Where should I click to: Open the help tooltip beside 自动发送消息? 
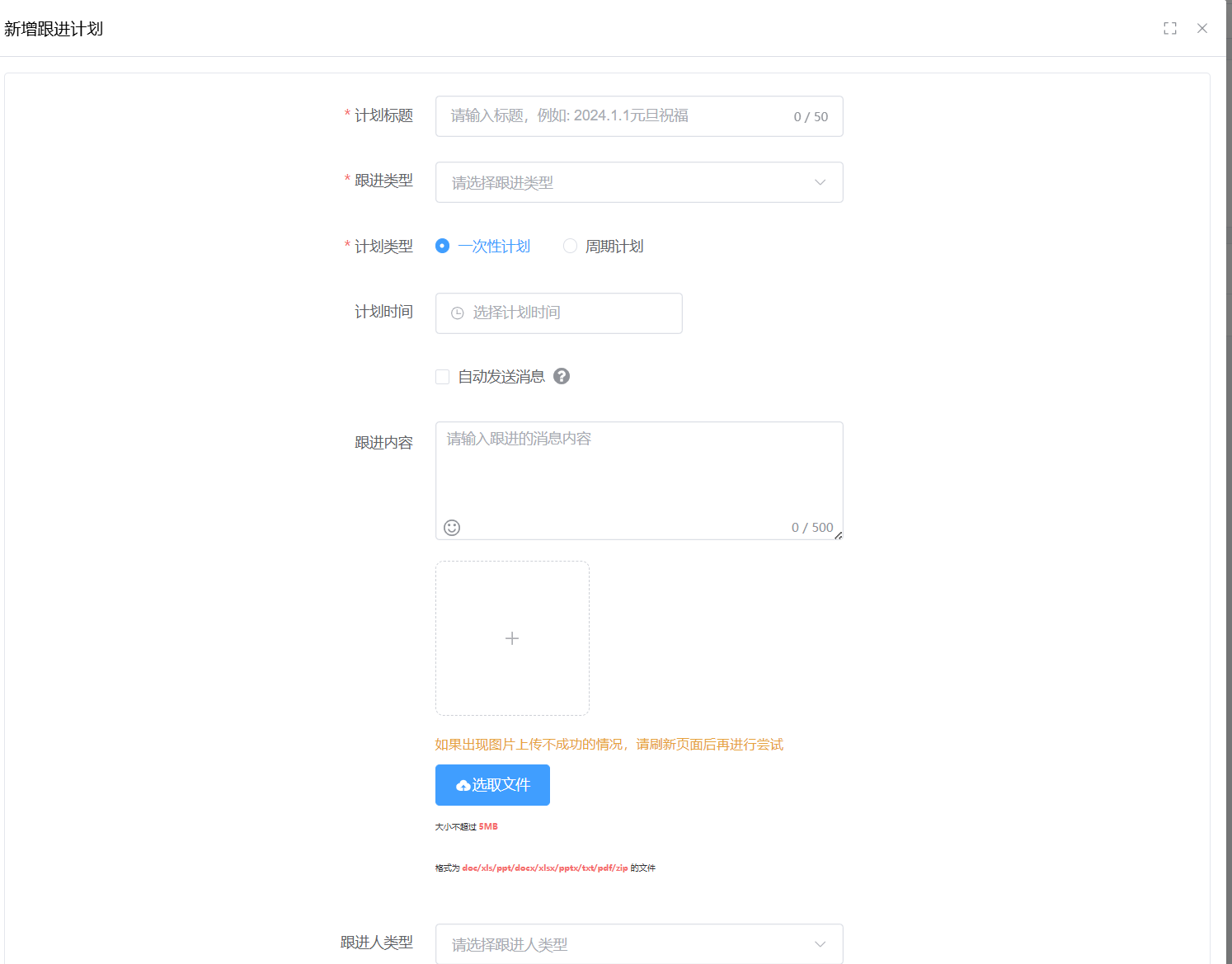[x=562, y=376]
